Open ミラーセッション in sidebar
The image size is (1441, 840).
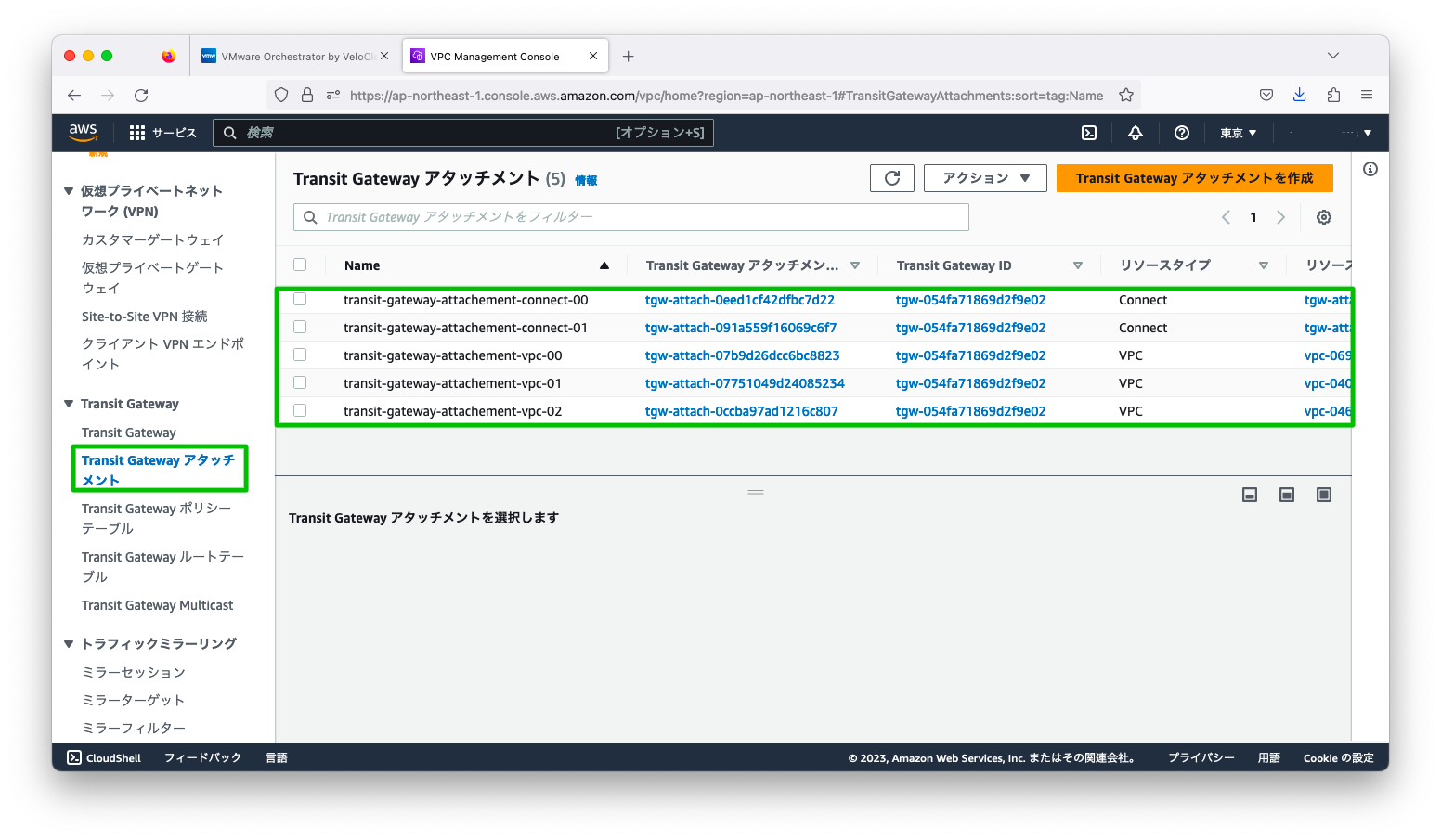pyautogui.click(x=134, y=672)
